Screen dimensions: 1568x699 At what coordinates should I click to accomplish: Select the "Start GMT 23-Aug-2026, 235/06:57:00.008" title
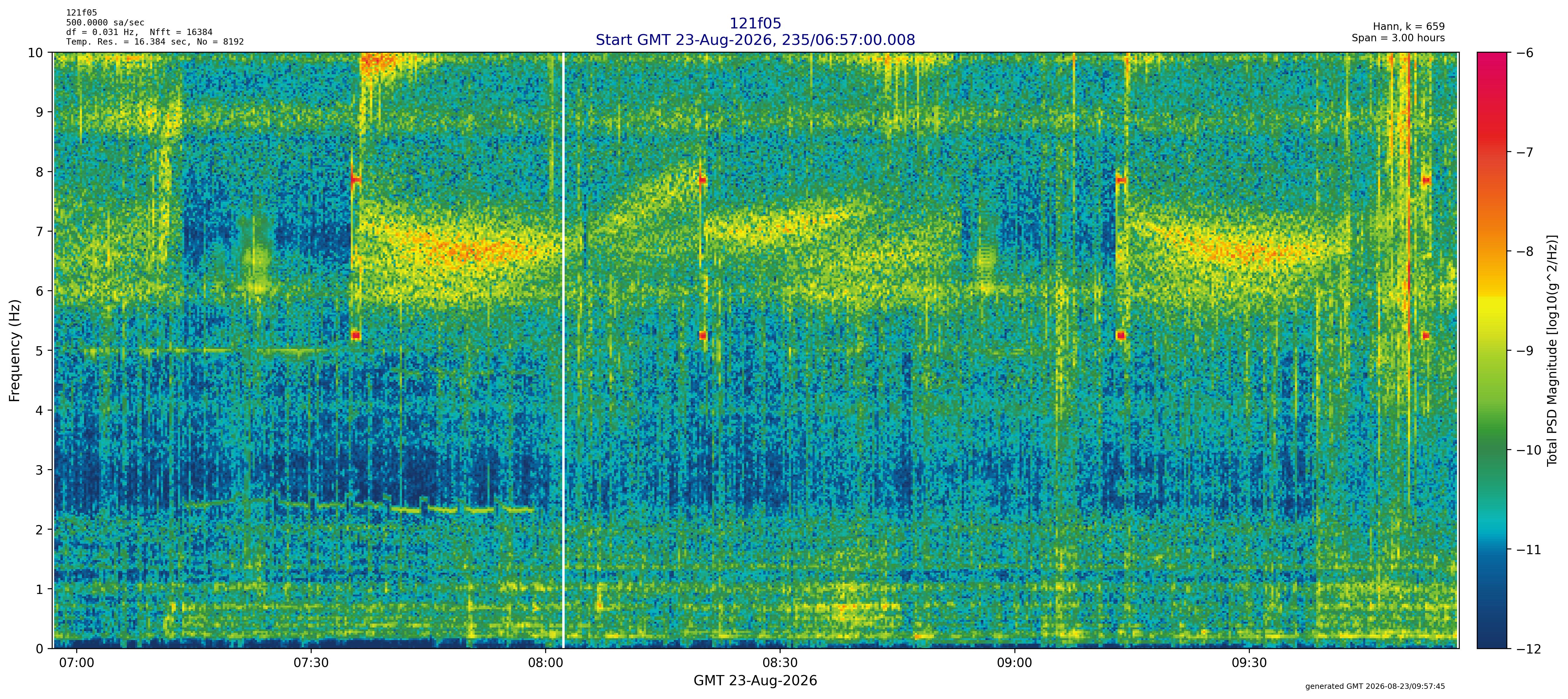(x=755, y=40)
